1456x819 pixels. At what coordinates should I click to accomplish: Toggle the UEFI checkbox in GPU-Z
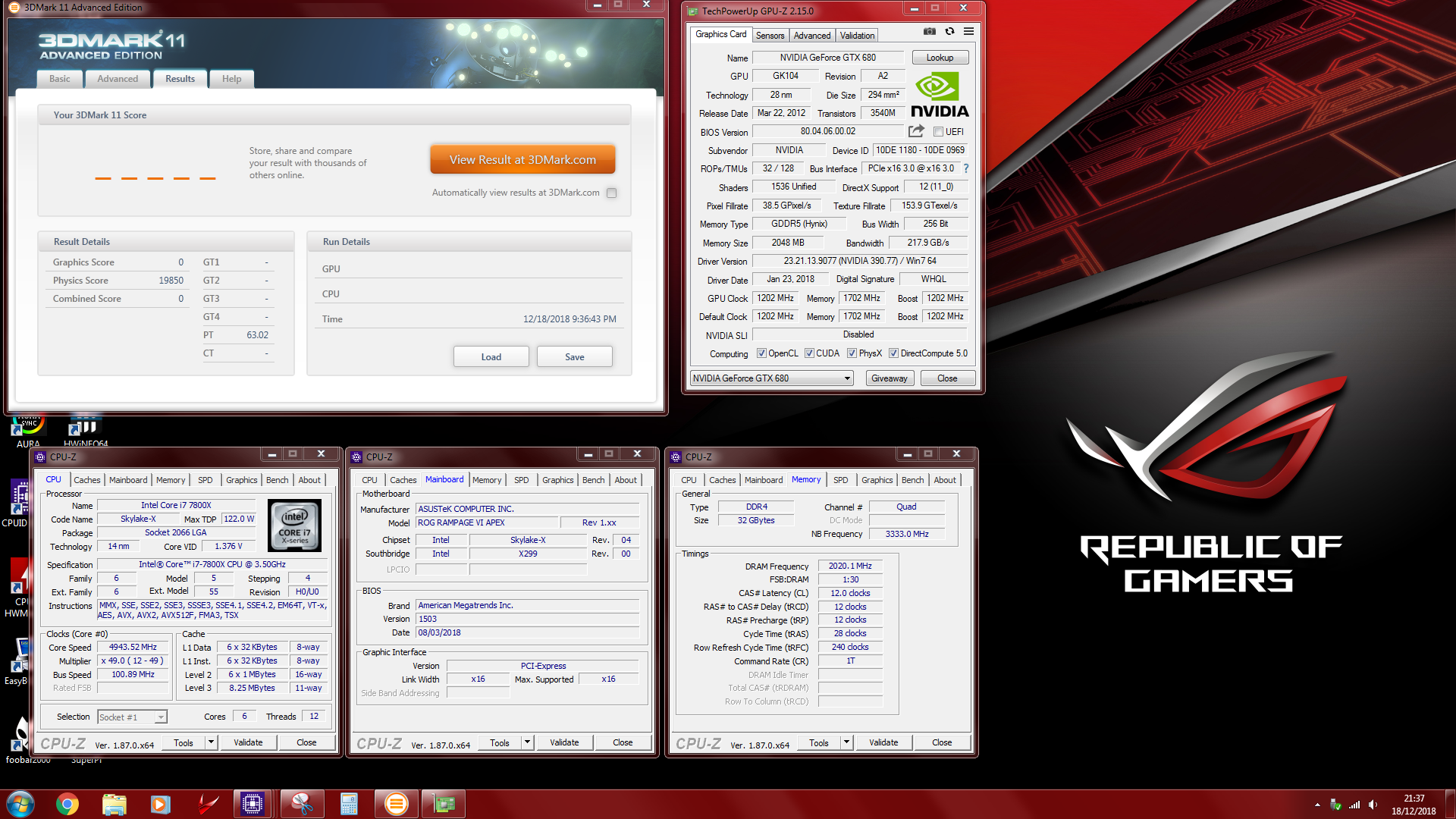(938, 132)
